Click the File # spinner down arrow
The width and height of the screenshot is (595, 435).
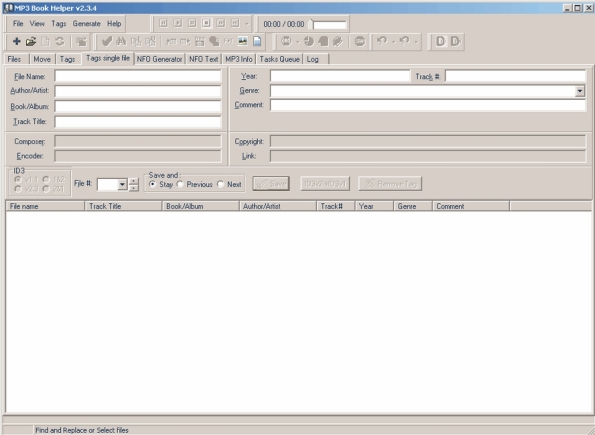(134, 188)
